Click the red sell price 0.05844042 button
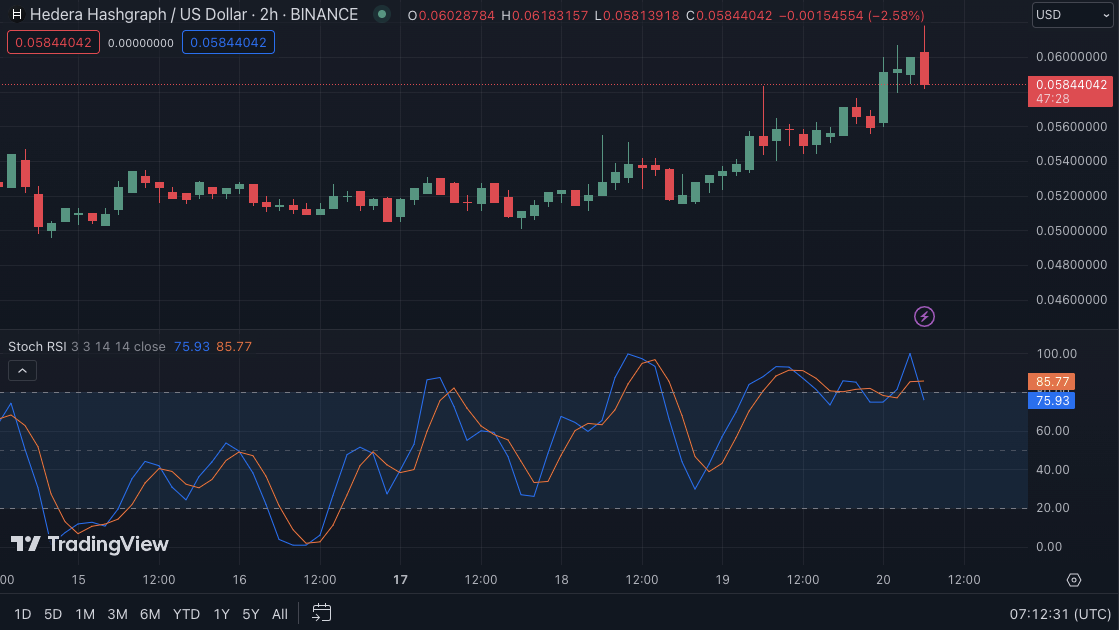The image size is (1119, 630). (x=53, y=42)
